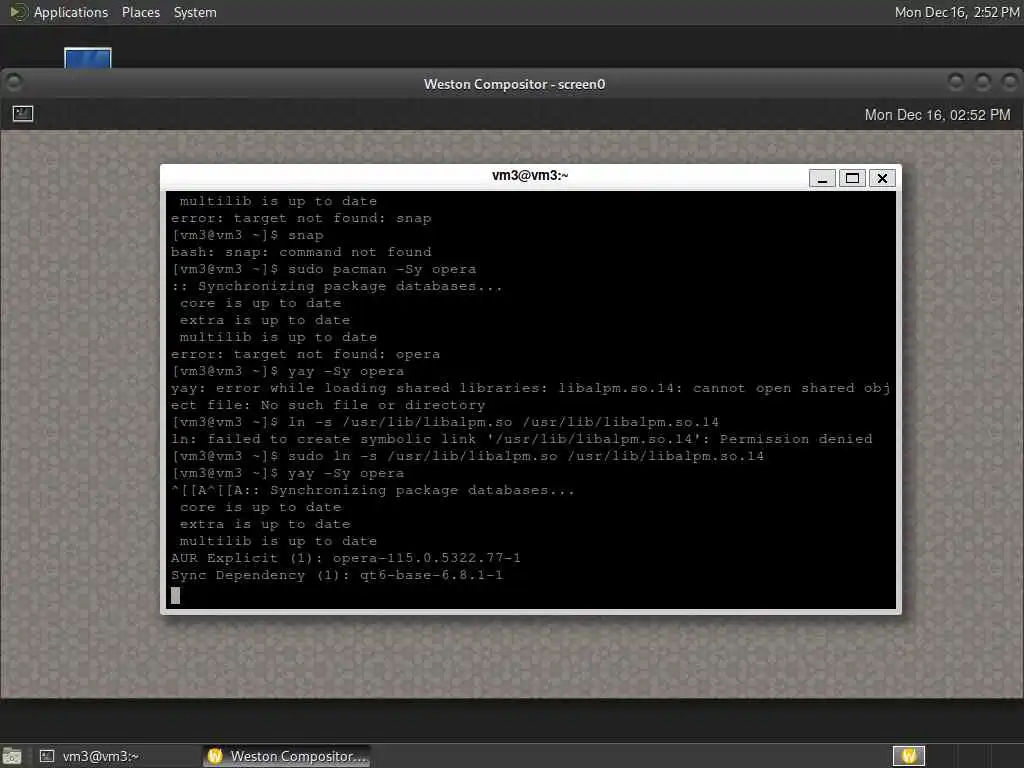The height and width of the screenshot is (768, 1024).
Task: Click the top panel clock Mon Dec 16
Action: pyautogui.click(x=956, y=12)
